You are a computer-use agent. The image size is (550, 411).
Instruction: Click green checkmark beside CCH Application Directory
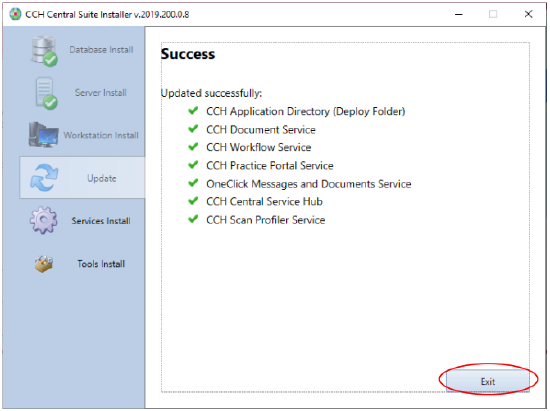193,111
